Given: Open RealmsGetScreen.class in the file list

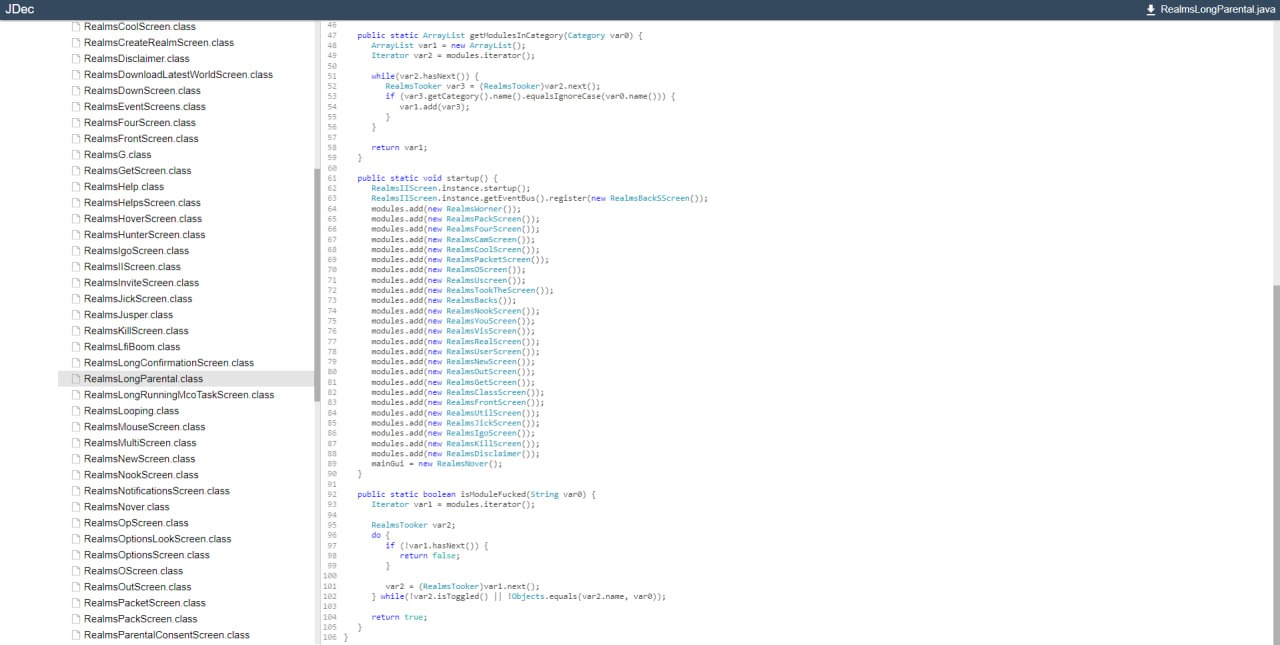Looking at the screenshot, I should click(138, 171).
